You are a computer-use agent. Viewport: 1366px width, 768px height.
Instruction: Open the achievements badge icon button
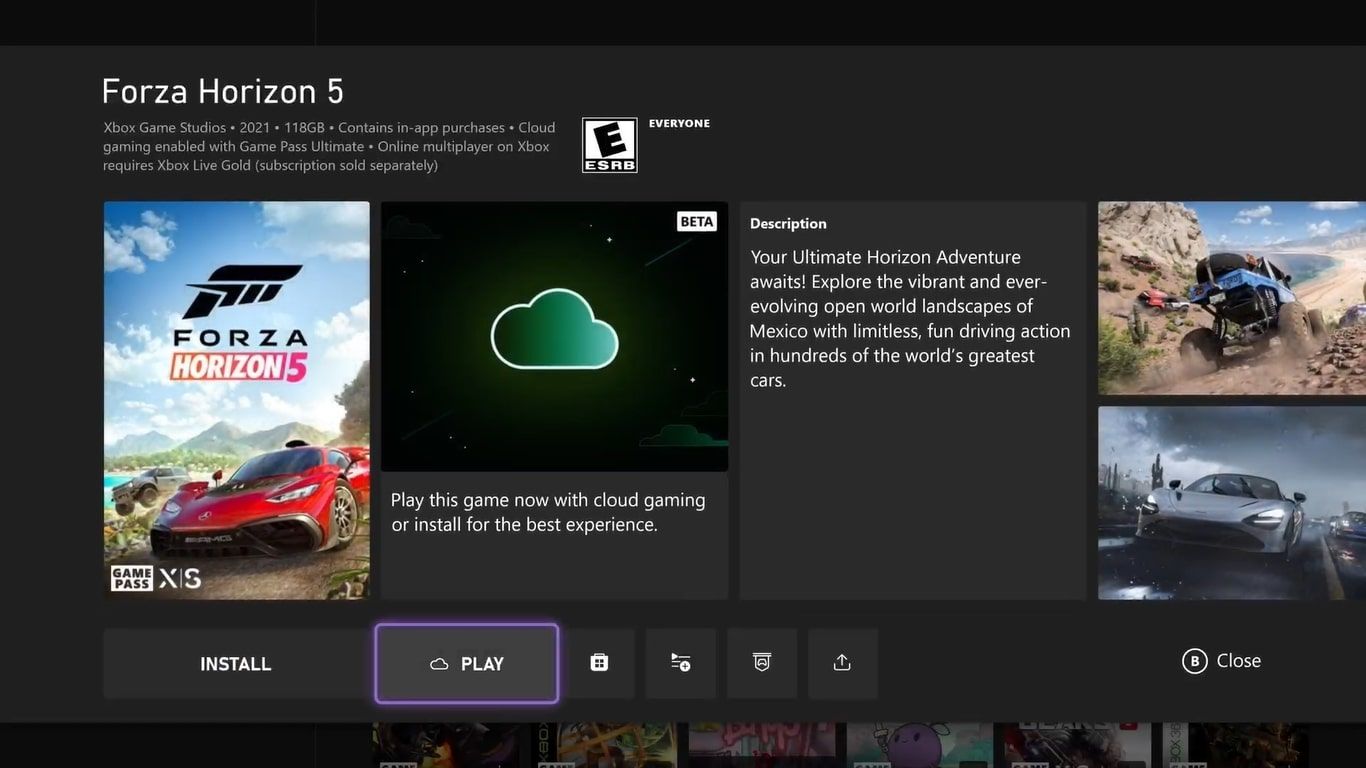[x=762, y=663]
